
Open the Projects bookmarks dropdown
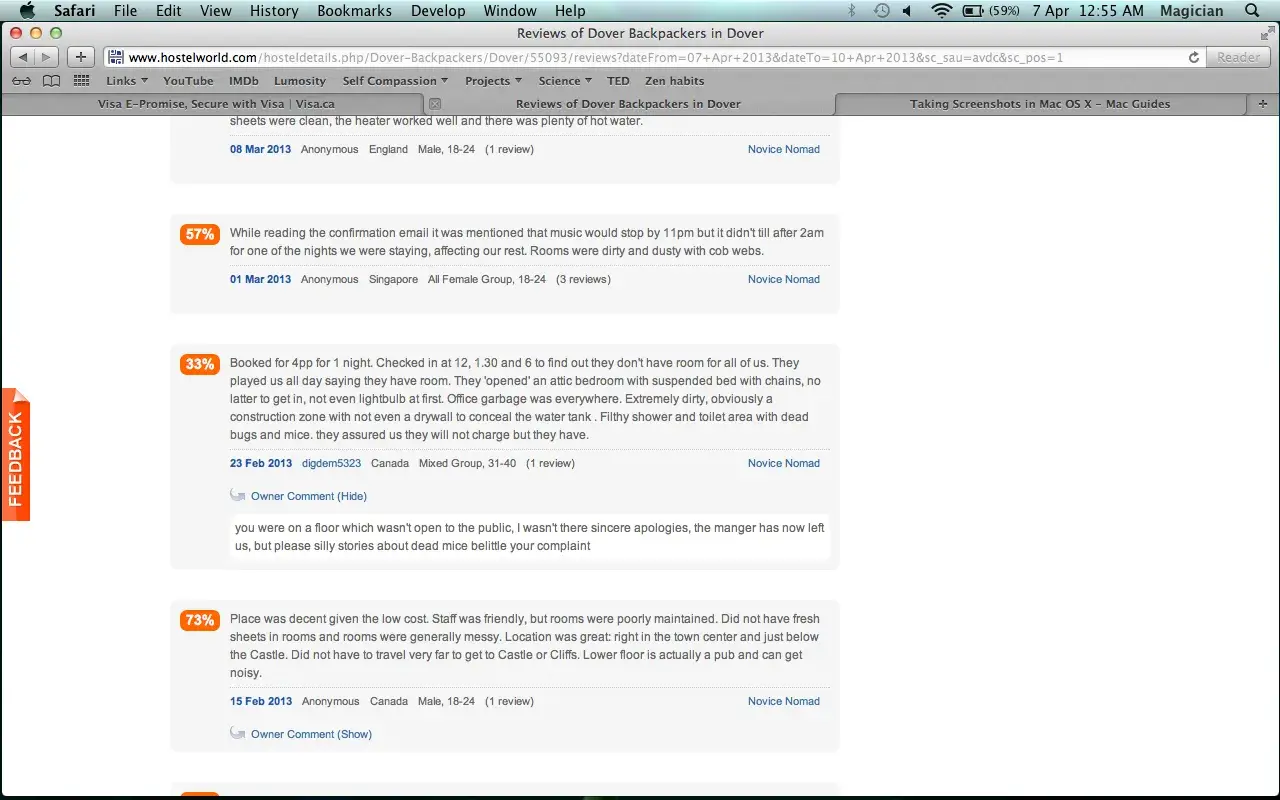(494, 81)
